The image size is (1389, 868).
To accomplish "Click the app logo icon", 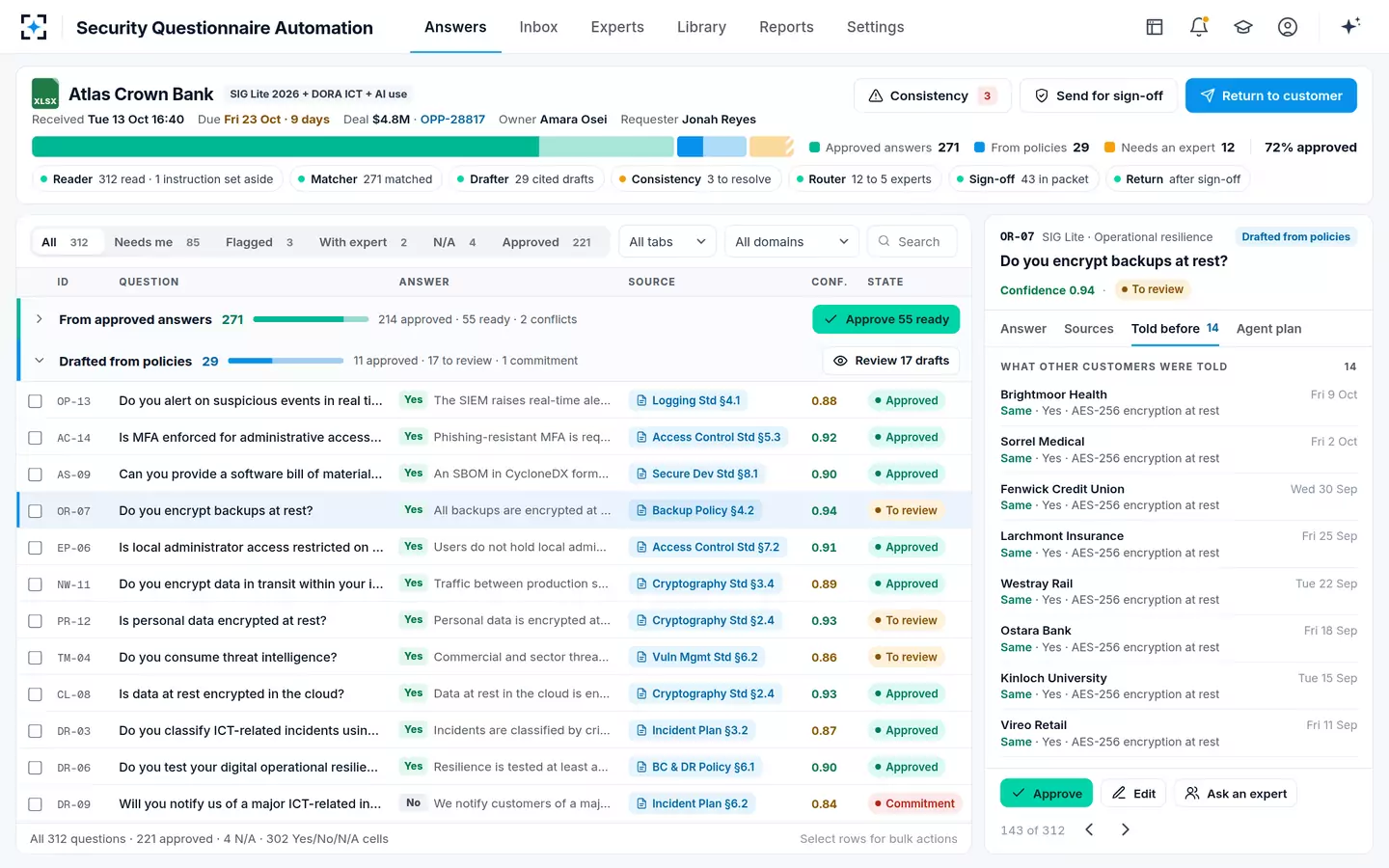I will [34, 27].
